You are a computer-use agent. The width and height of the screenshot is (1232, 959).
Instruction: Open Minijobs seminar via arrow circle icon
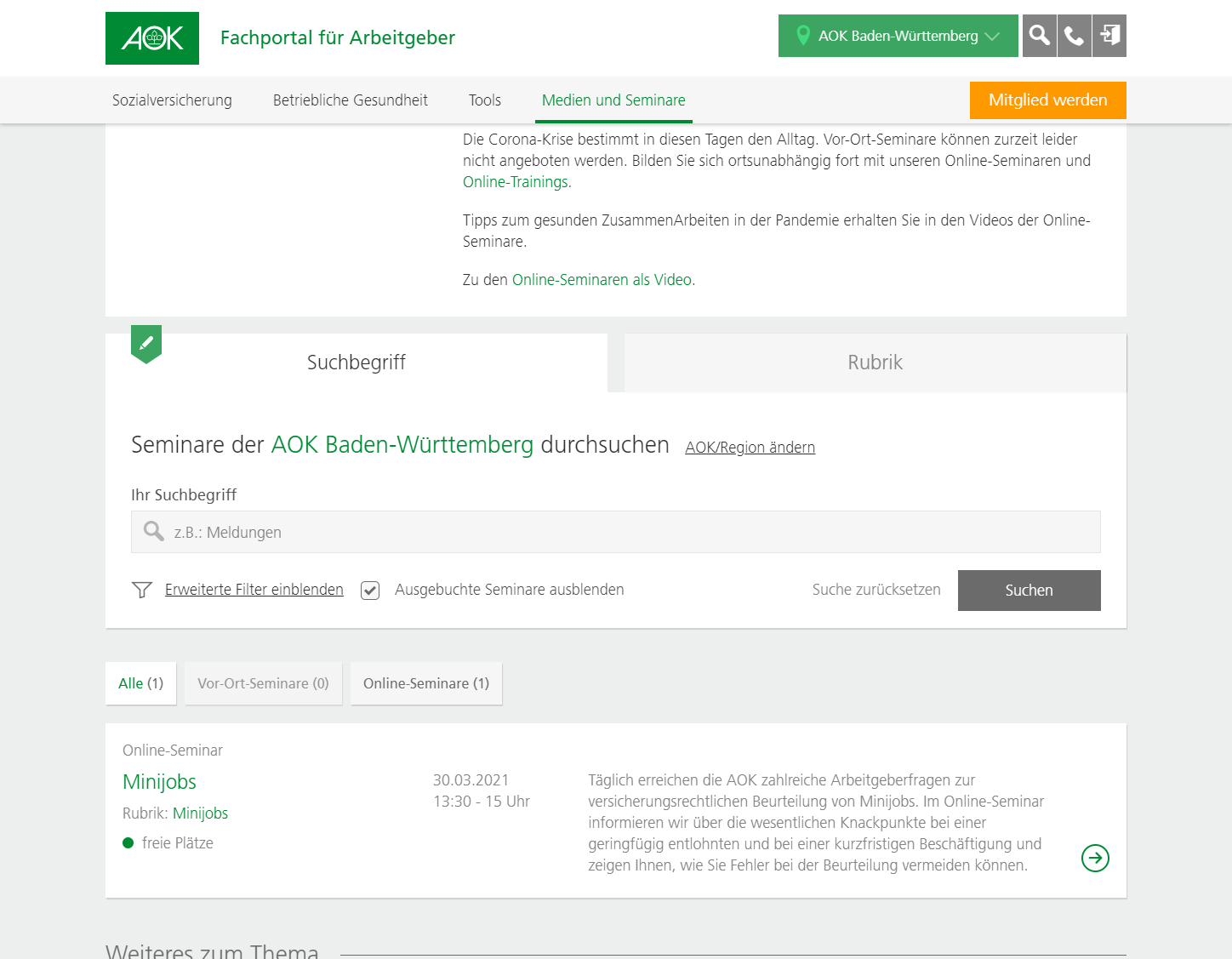point(1095,858)
